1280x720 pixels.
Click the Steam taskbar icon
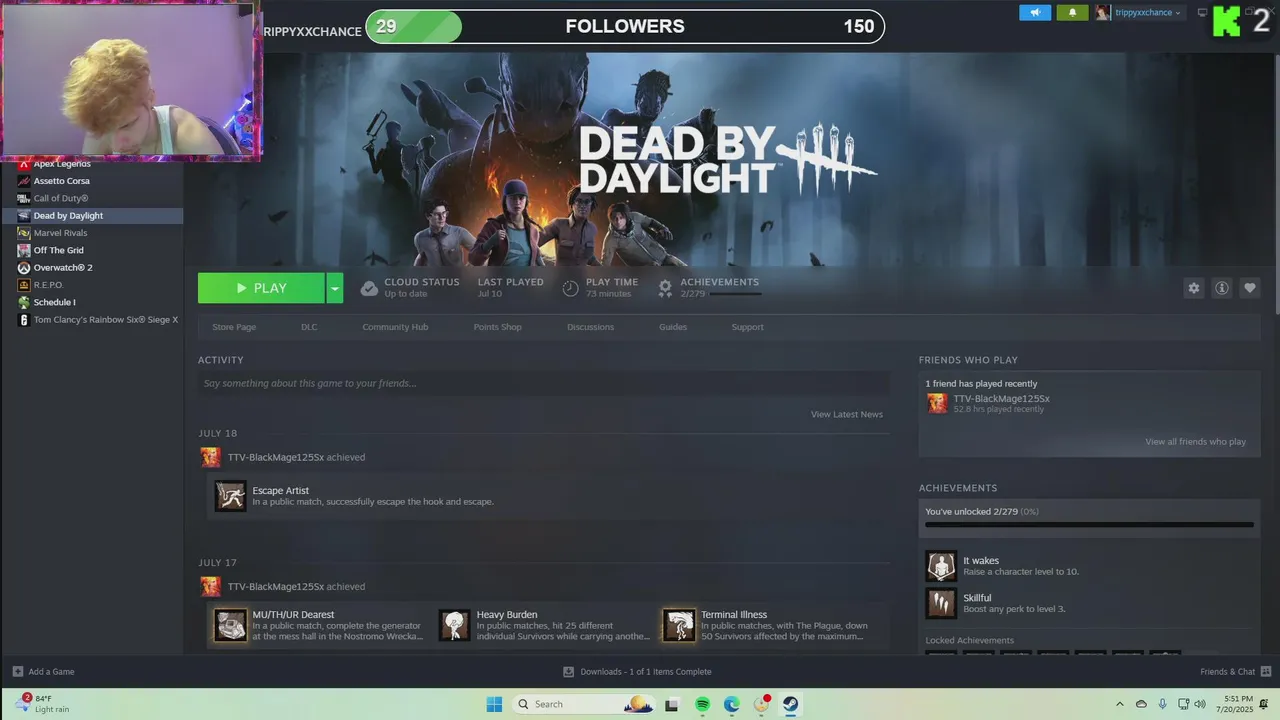coord(790,704)
